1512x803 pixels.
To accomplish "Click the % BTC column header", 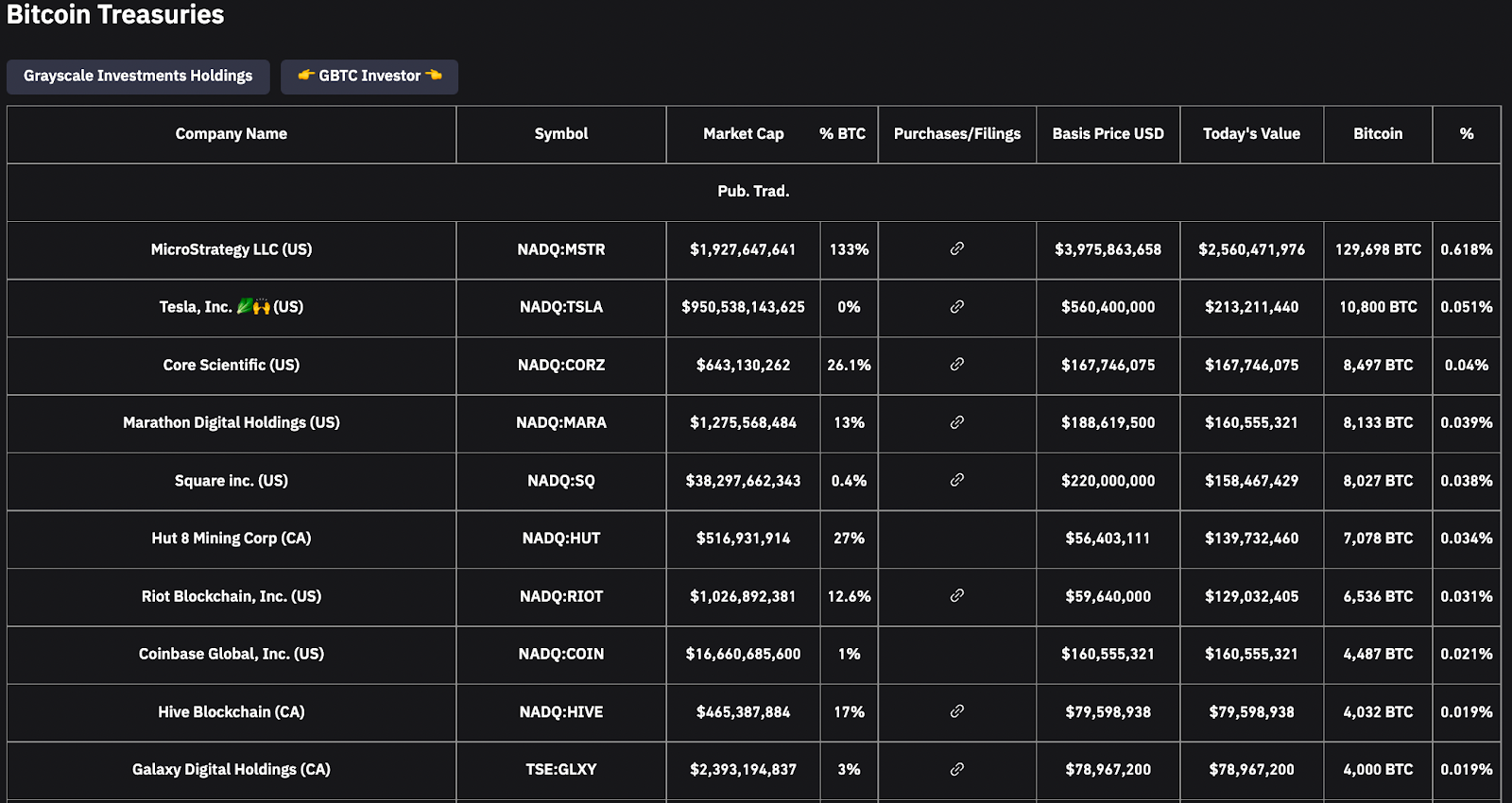I will (x=843, y=134).
